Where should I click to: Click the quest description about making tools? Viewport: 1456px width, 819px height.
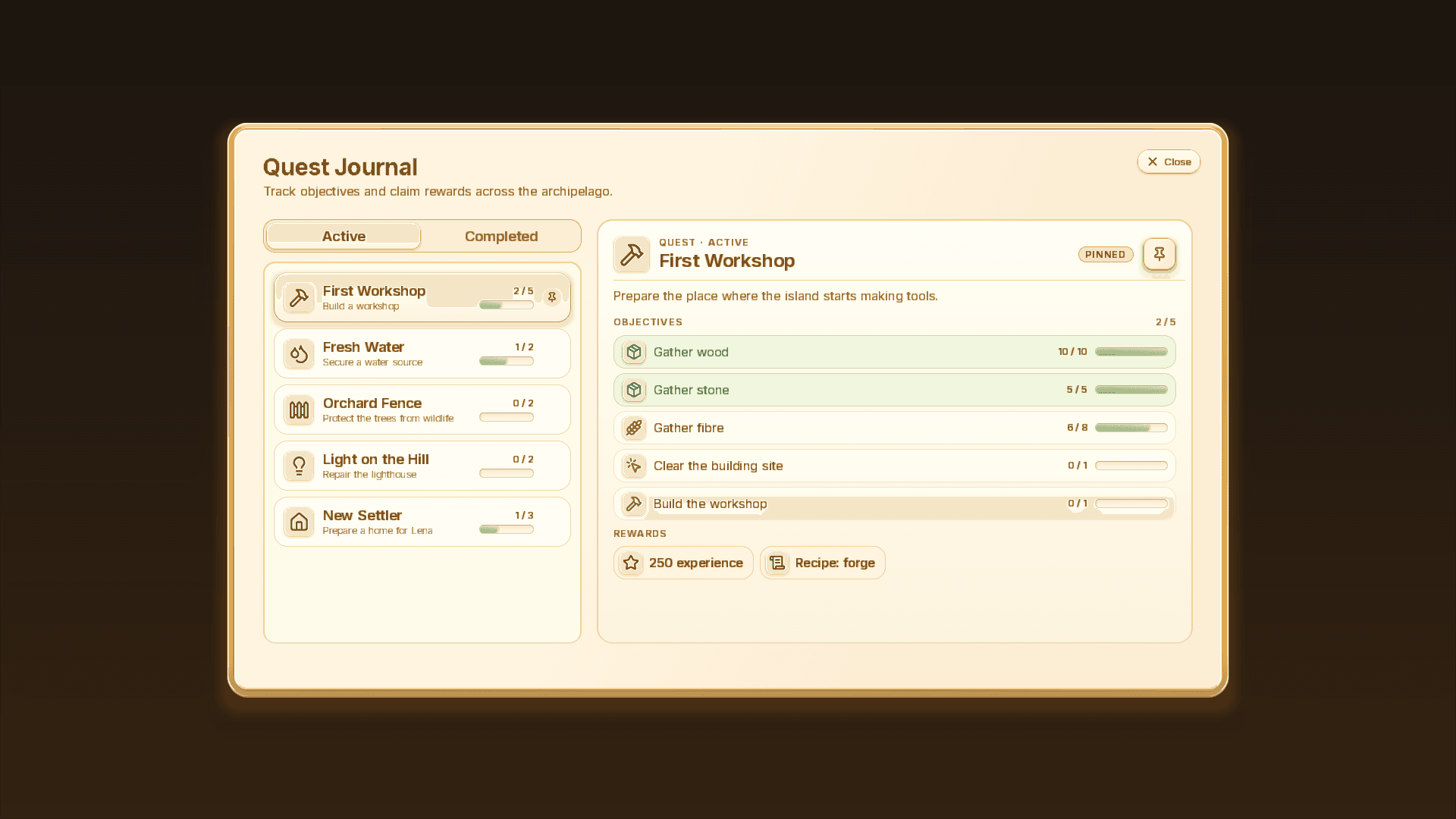[775, 296]
